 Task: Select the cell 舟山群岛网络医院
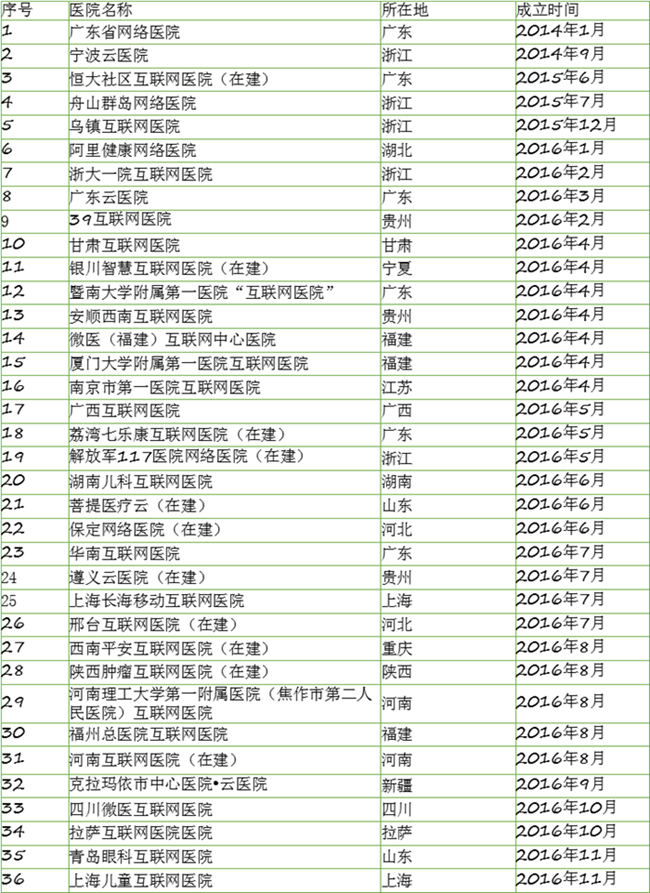pyautogui.click(x=224, y=103)
